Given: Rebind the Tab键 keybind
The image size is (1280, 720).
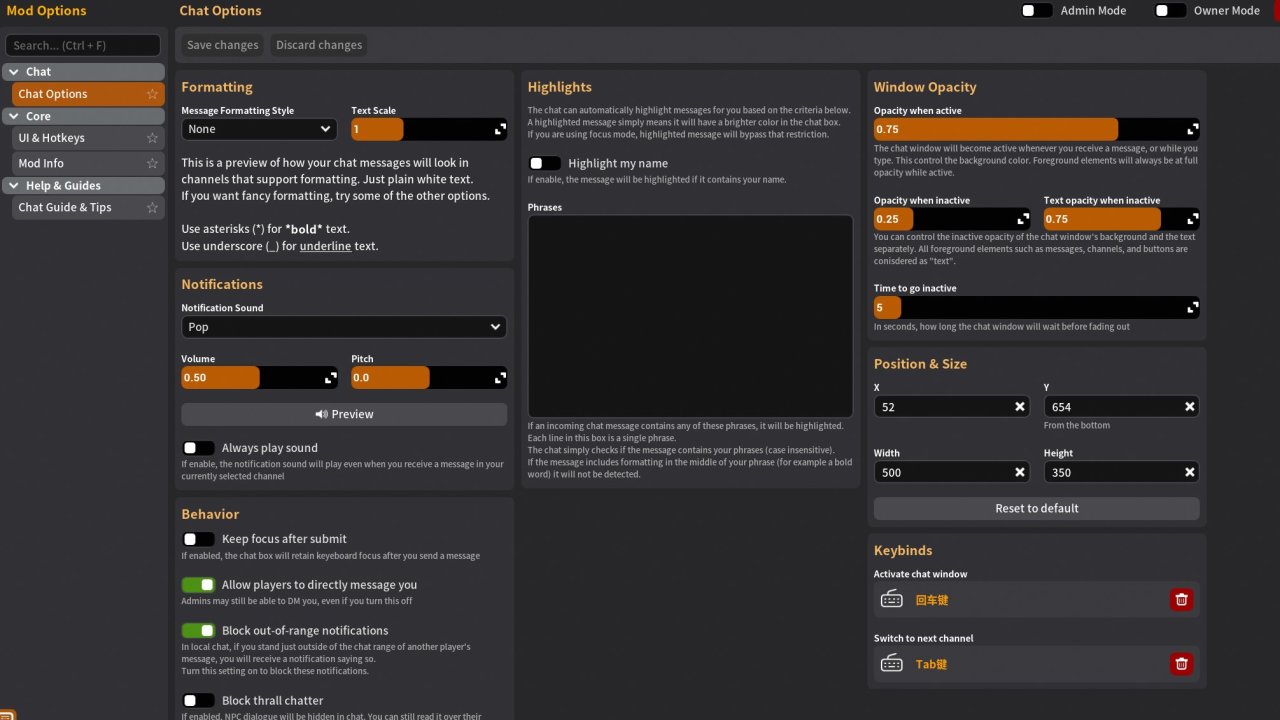Looking at the screenshot, I should point(931,664).
